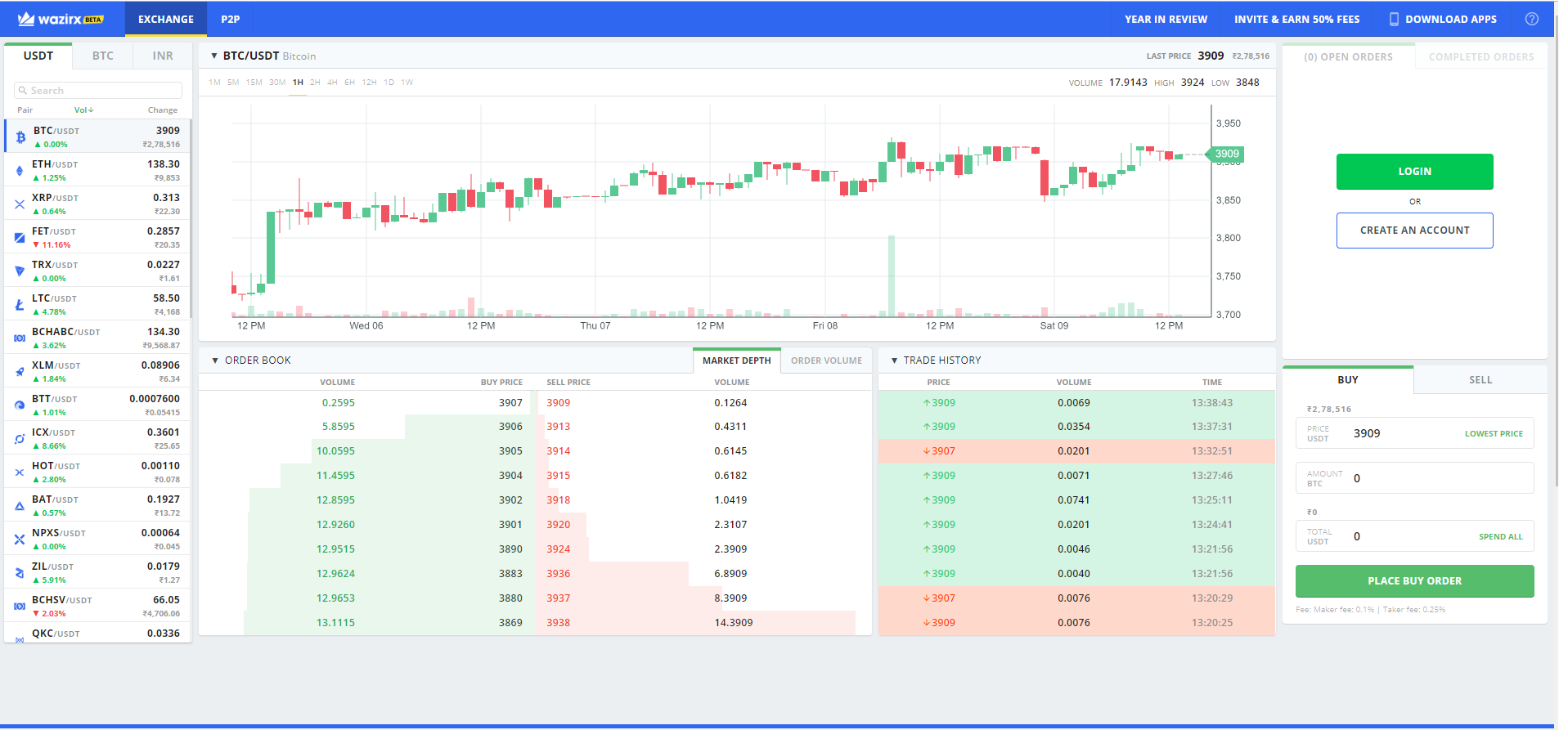Select the 5M chart interval
This screenshot has height=730, width=1568.
[x=233, y=83]
